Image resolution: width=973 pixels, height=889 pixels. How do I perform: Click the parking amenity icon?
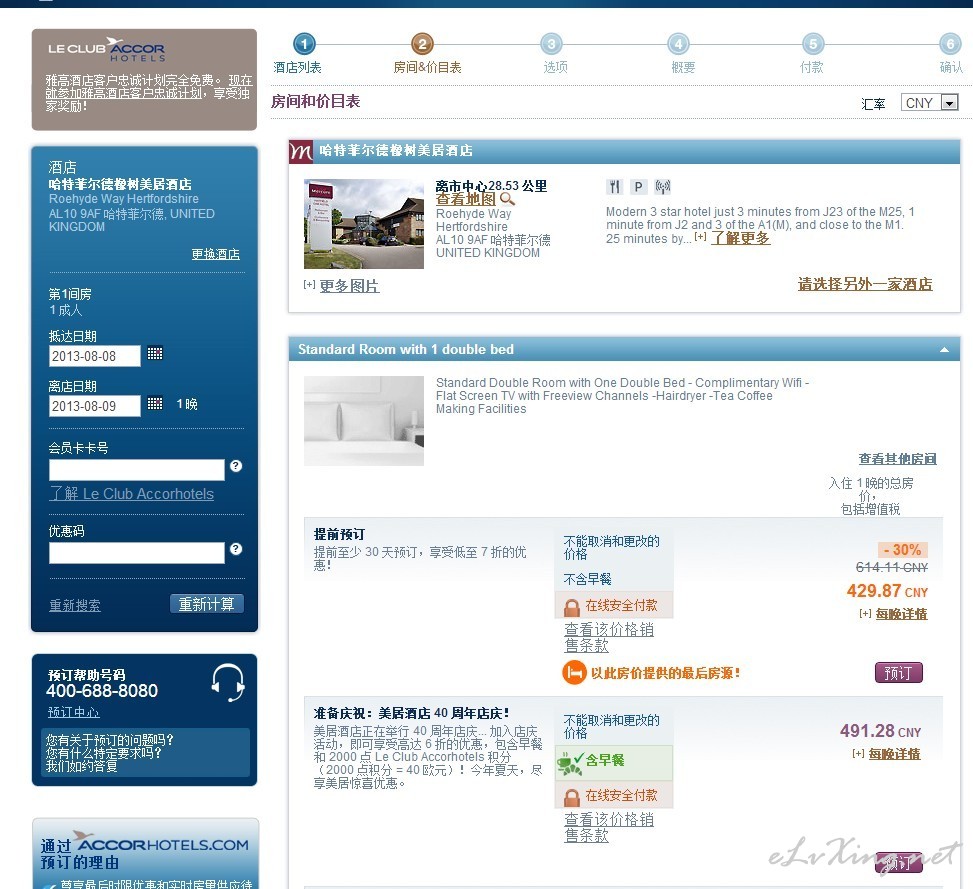tap(639, 187)
